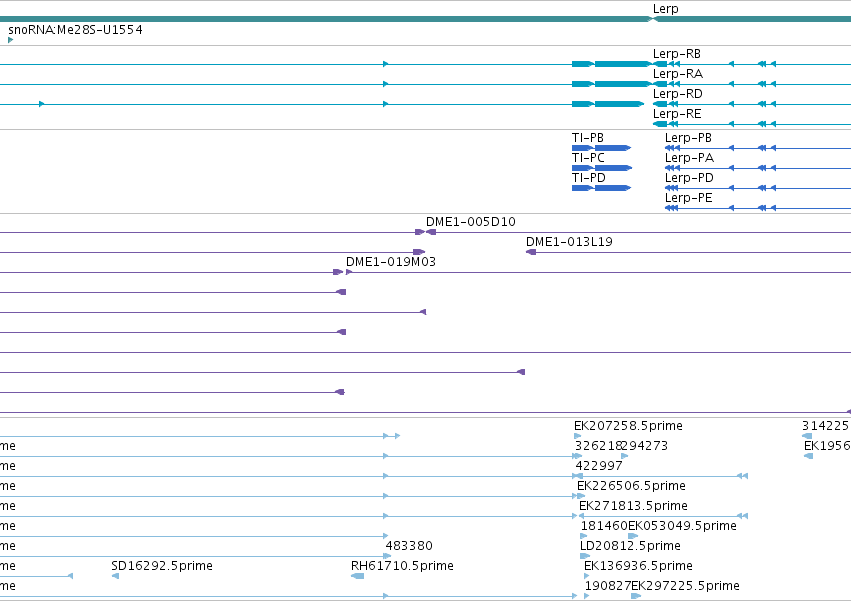Screen dimensions: 851x601
Task: Click the 483380 EST label
Action: click(x=409, y=546)
